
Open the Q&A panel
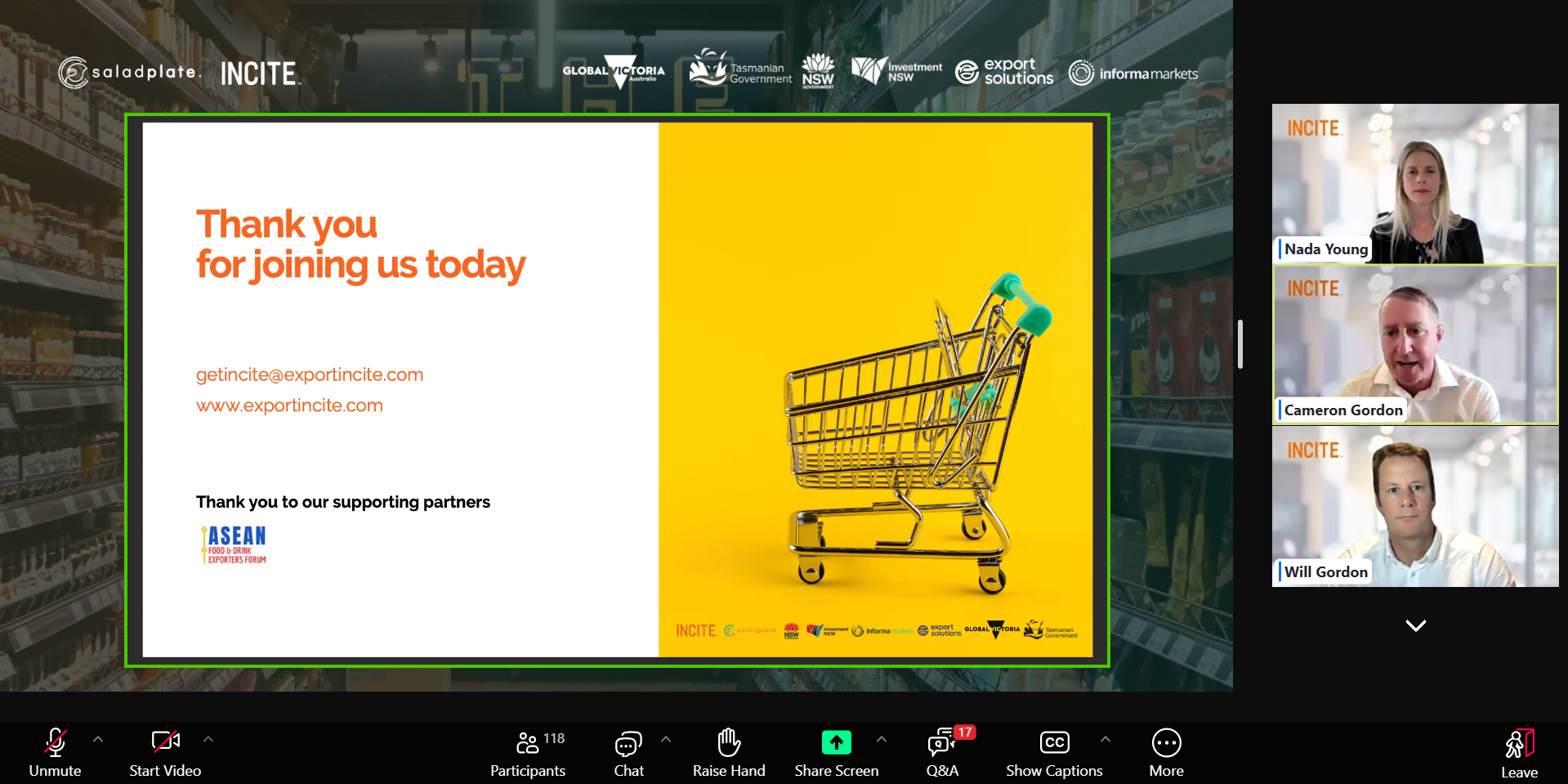point(942,751)
